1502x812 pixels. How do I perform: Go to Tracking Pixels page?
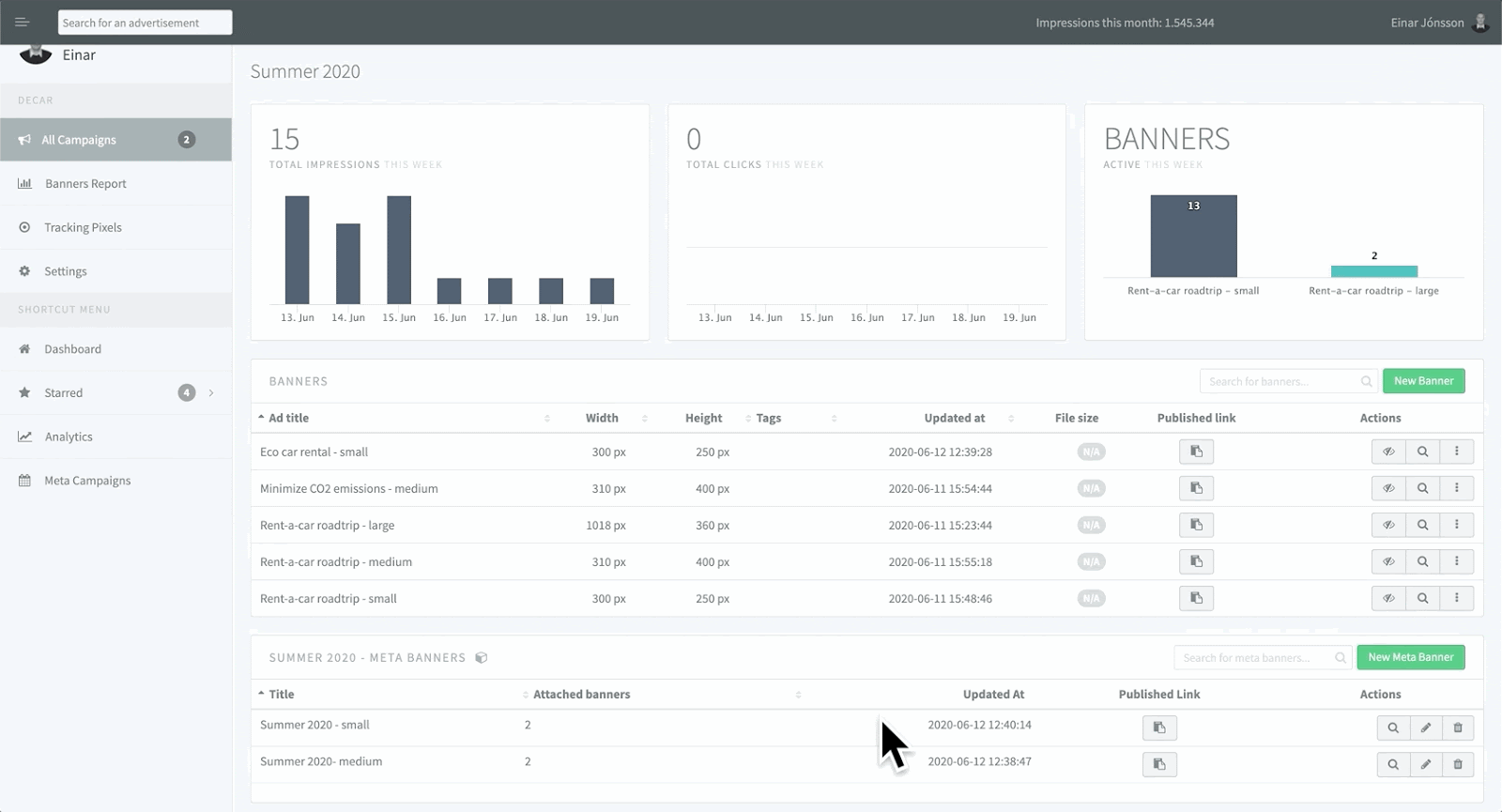[83, 227]
